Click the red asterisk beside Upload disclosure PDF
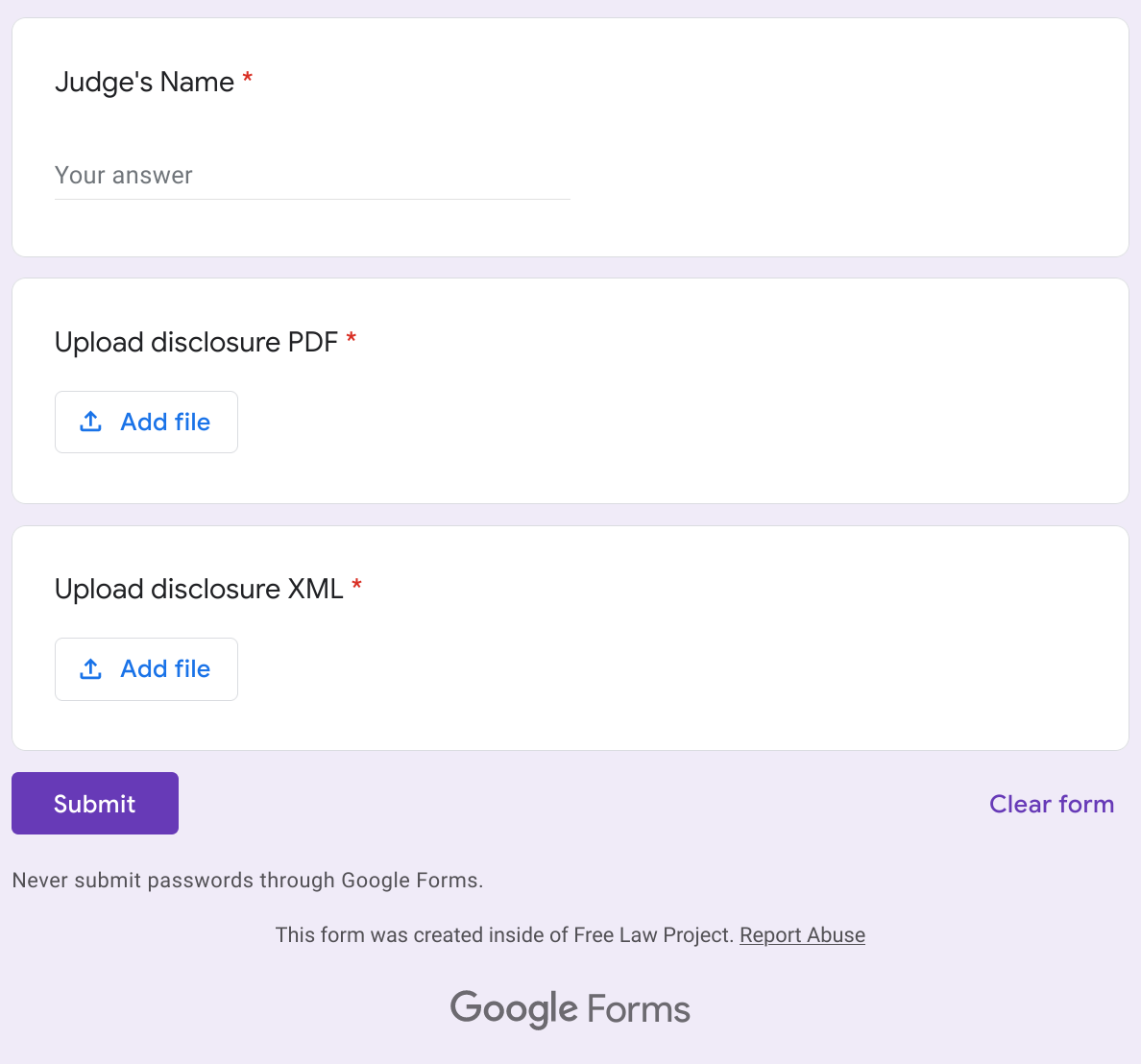 click(x=351, y=338)
